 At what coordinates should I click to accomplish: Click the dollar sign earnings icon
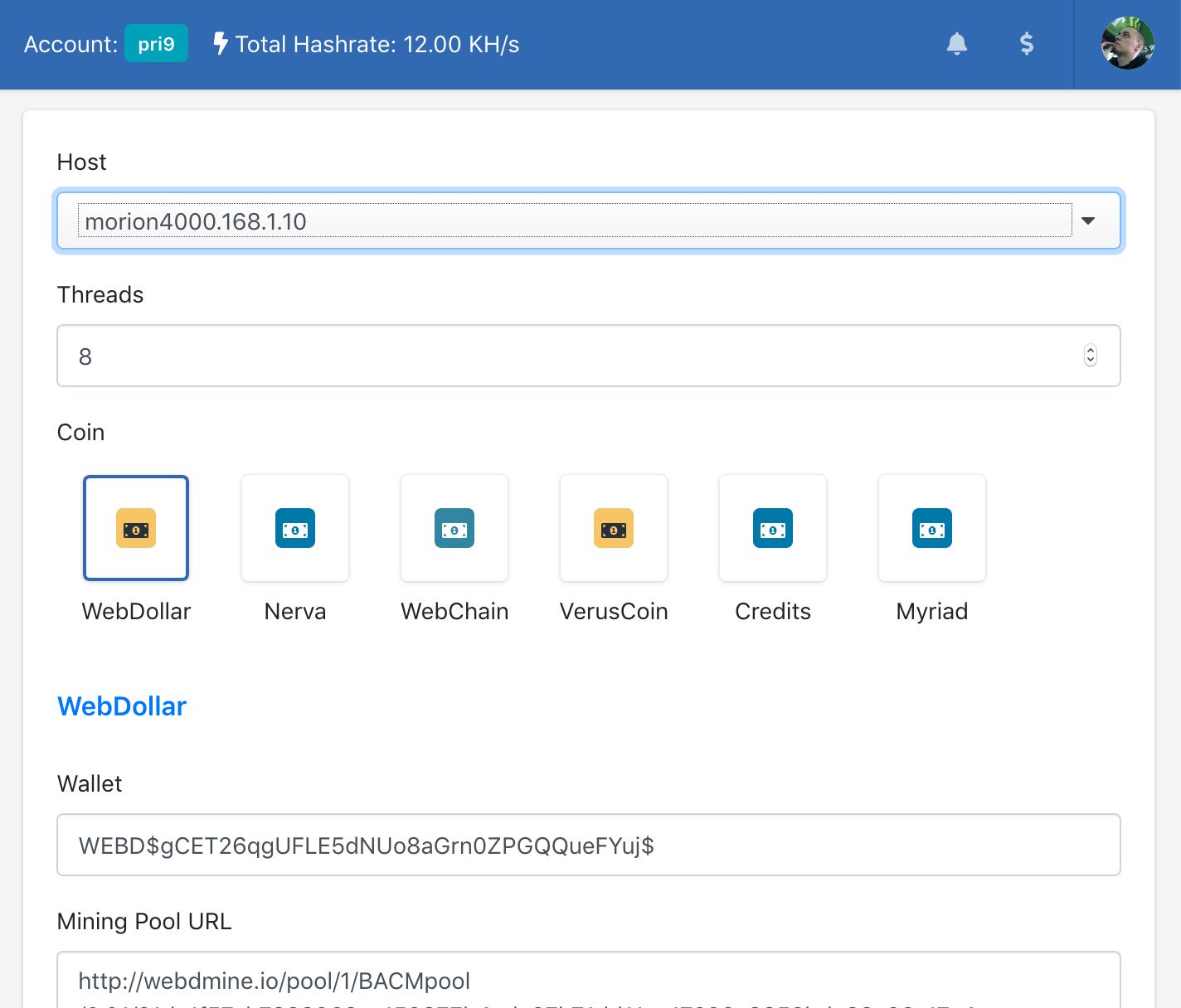pos(1027,44)
